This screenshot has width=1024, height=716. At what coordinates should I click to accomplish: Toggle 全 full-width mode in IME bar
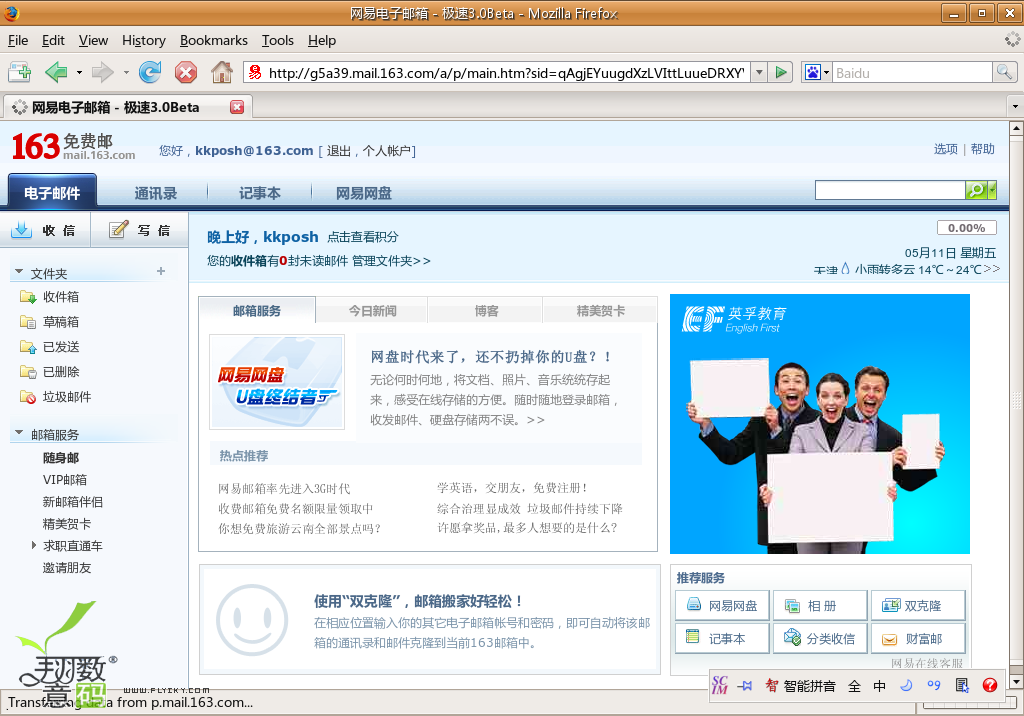[854, 686]
